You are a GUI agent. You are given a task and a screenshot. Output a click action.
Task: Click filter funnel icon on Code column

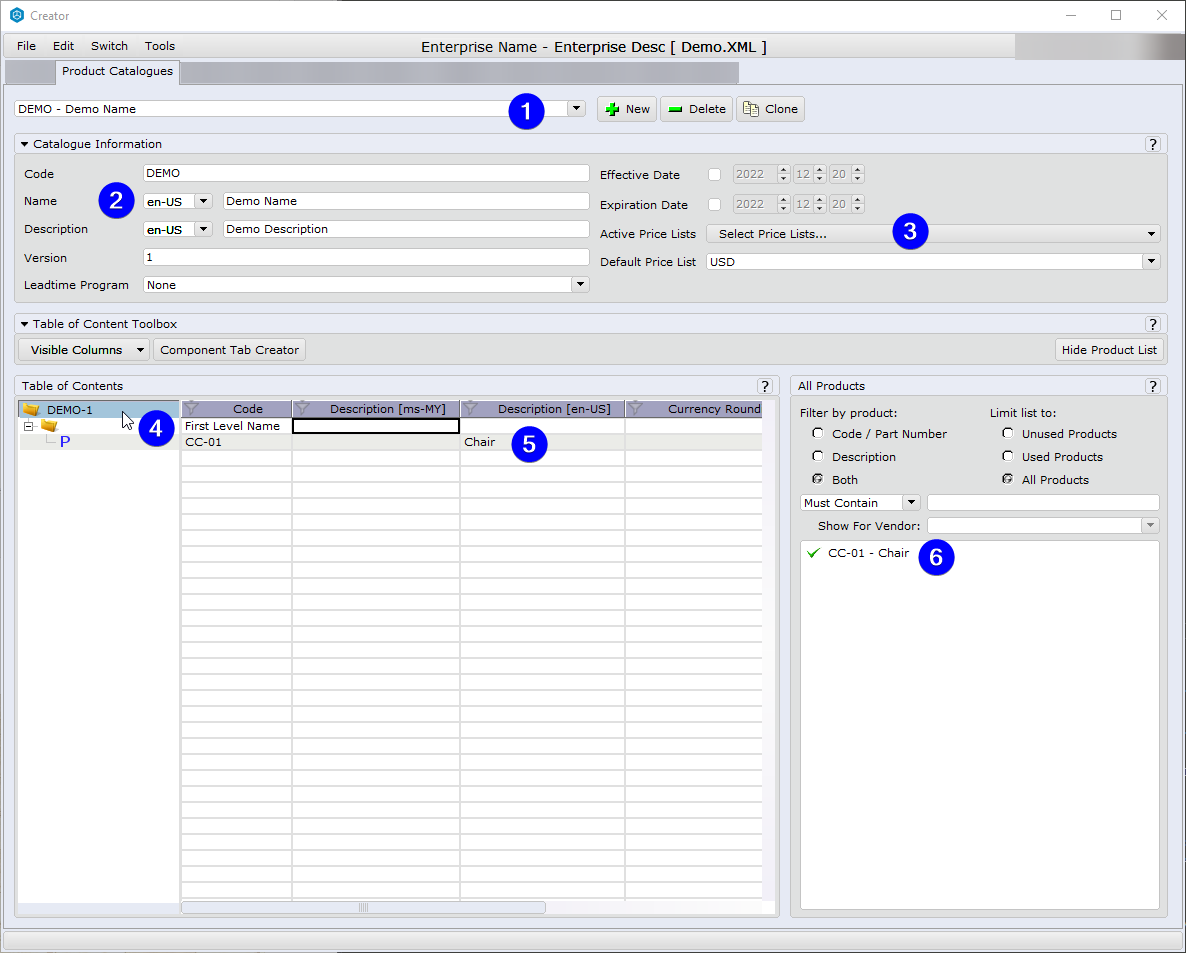coord(191,408)
